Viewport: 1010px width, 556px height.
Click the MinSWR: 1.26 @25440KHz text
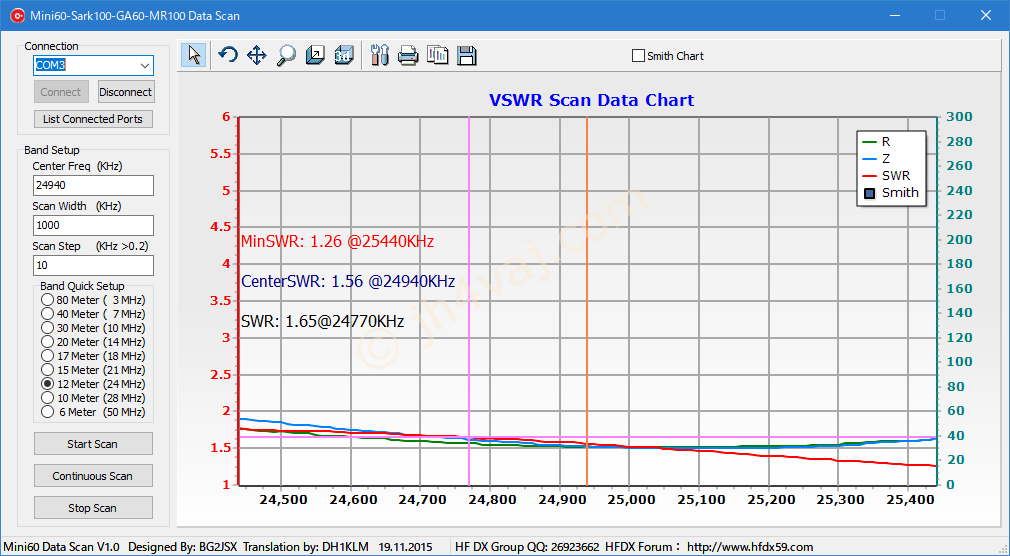338,242
